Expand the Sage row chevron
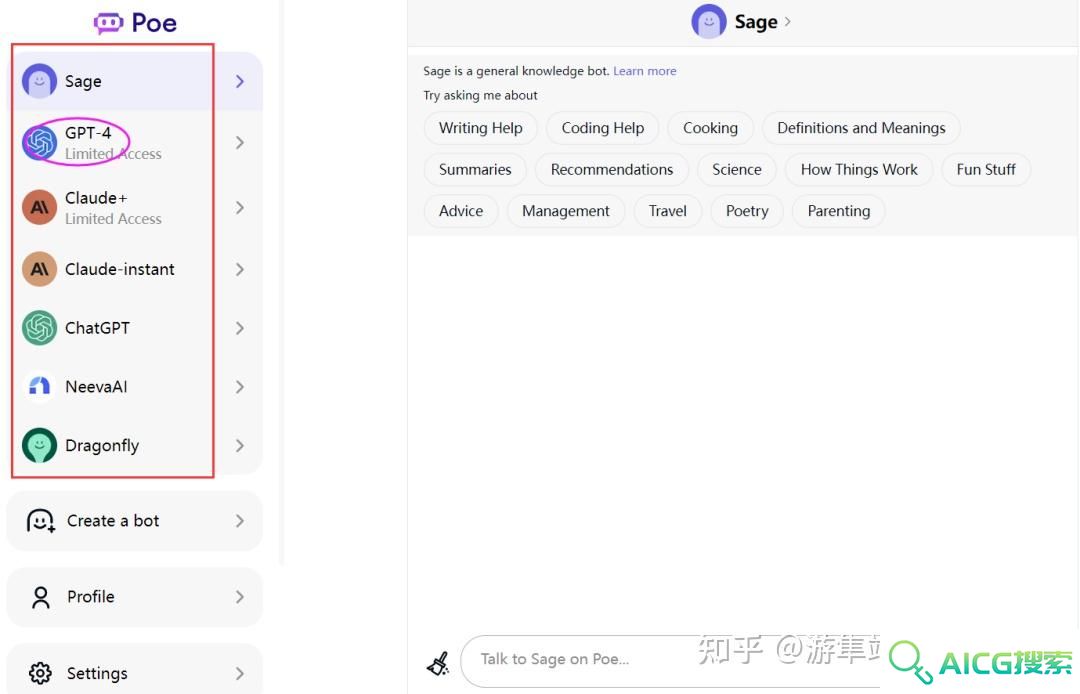 tap(240, 81)
